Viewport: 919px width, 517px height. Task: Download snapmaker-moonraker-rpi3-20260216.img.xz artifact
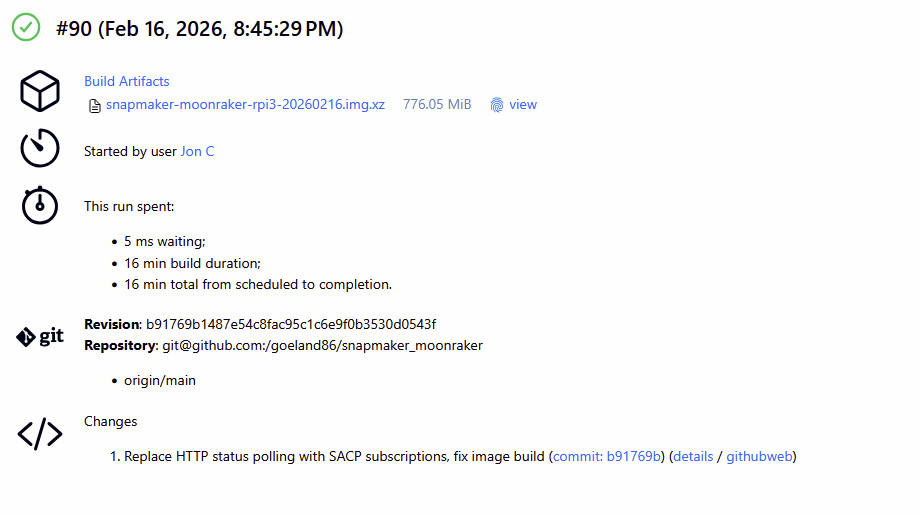point(245,104)
